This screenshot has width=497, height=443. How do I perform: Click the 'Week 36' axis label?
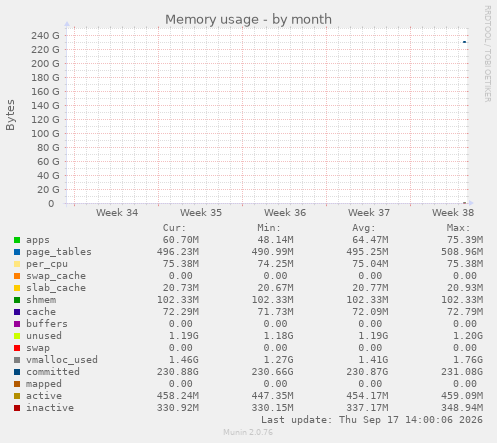click(285, 213)
